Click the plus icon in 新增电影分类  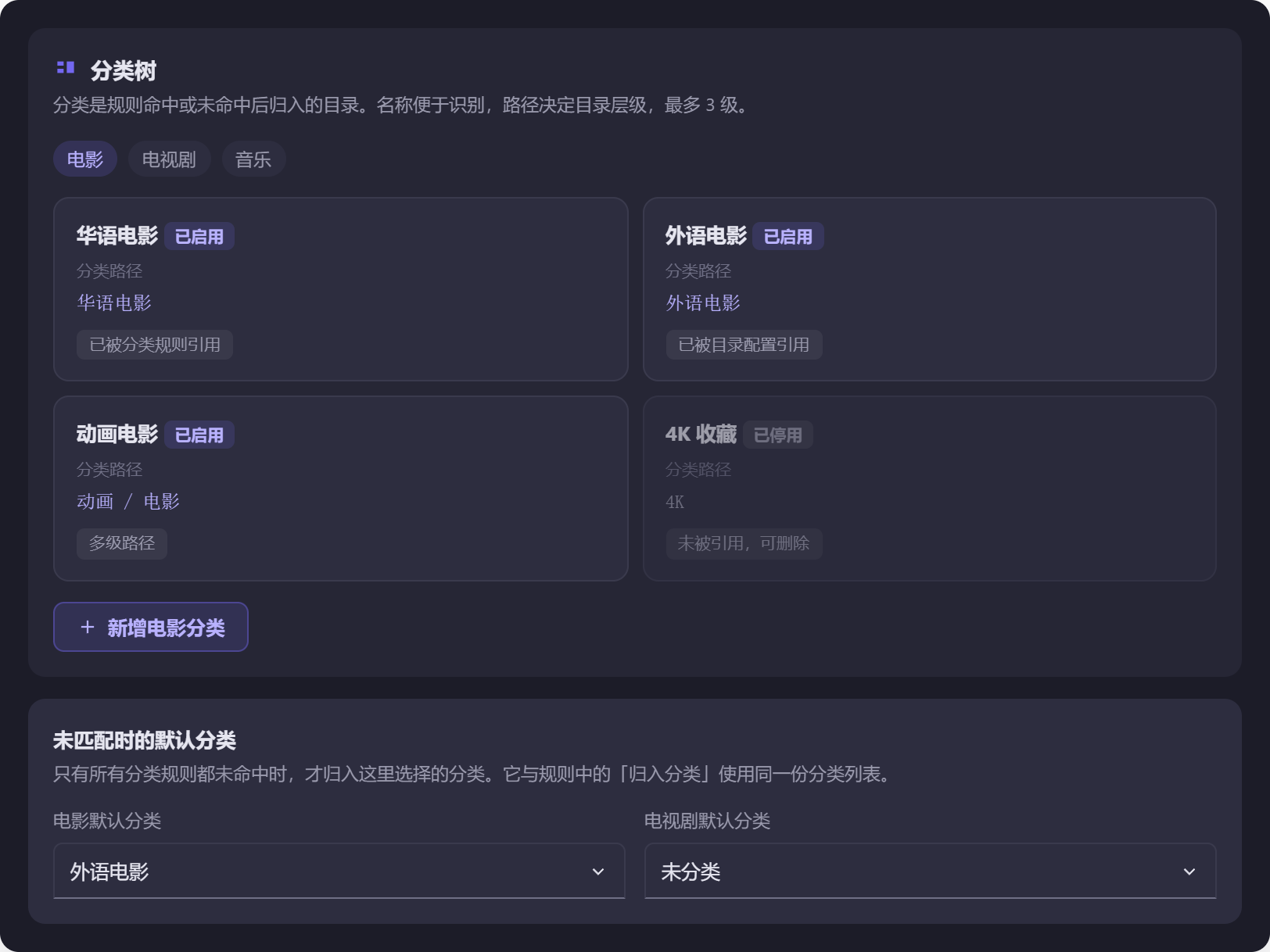[88, 627]
